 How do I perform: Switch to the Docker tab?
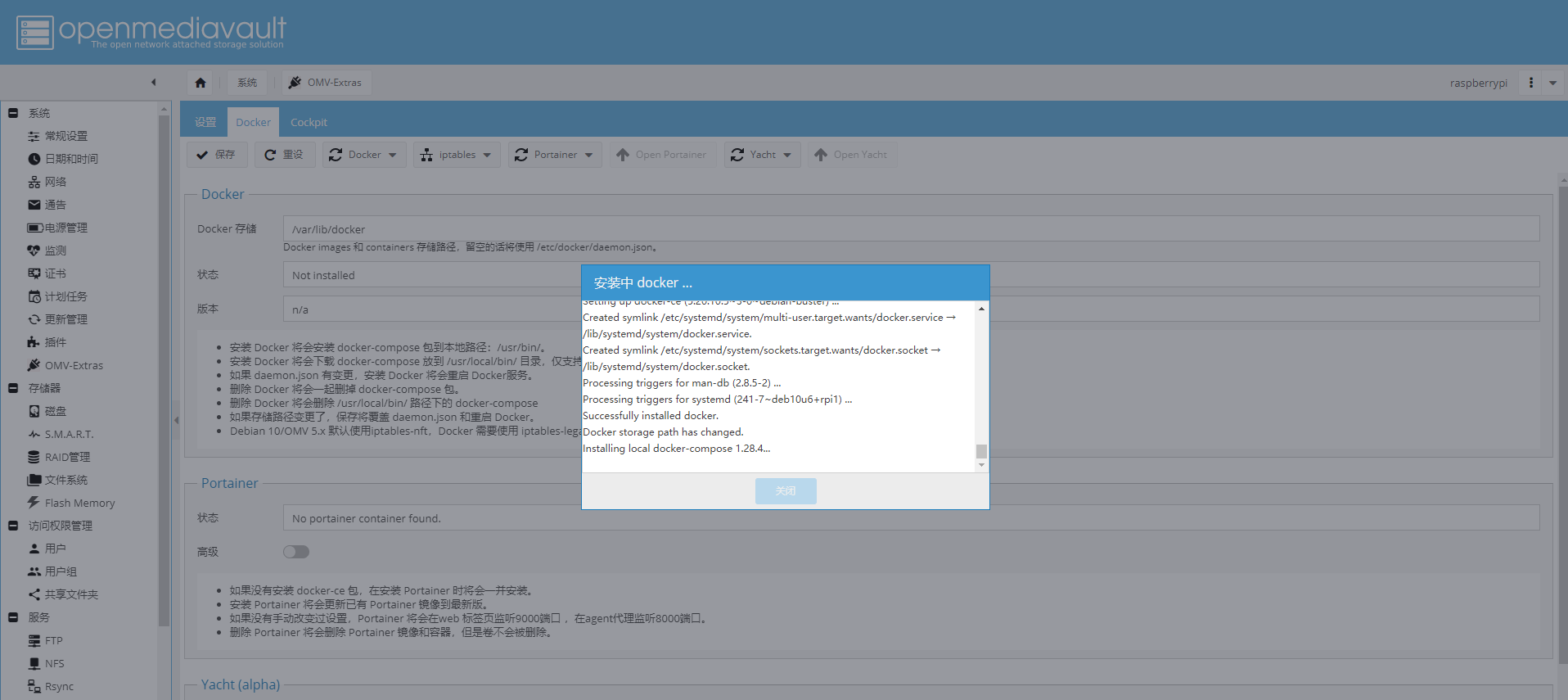pos(253,122)
